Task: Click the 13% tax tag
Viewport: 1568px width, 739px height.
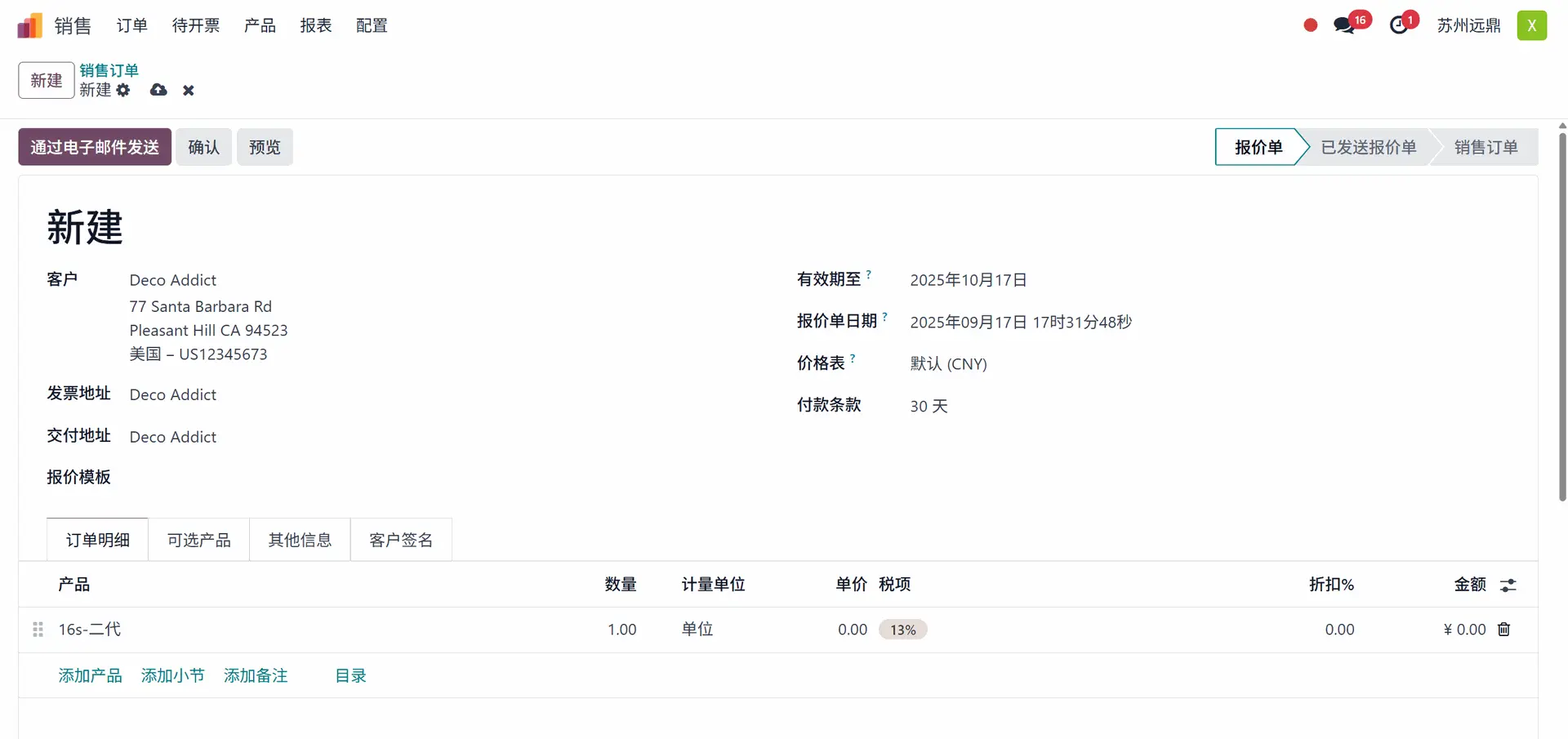Action: tap(902, 630)
